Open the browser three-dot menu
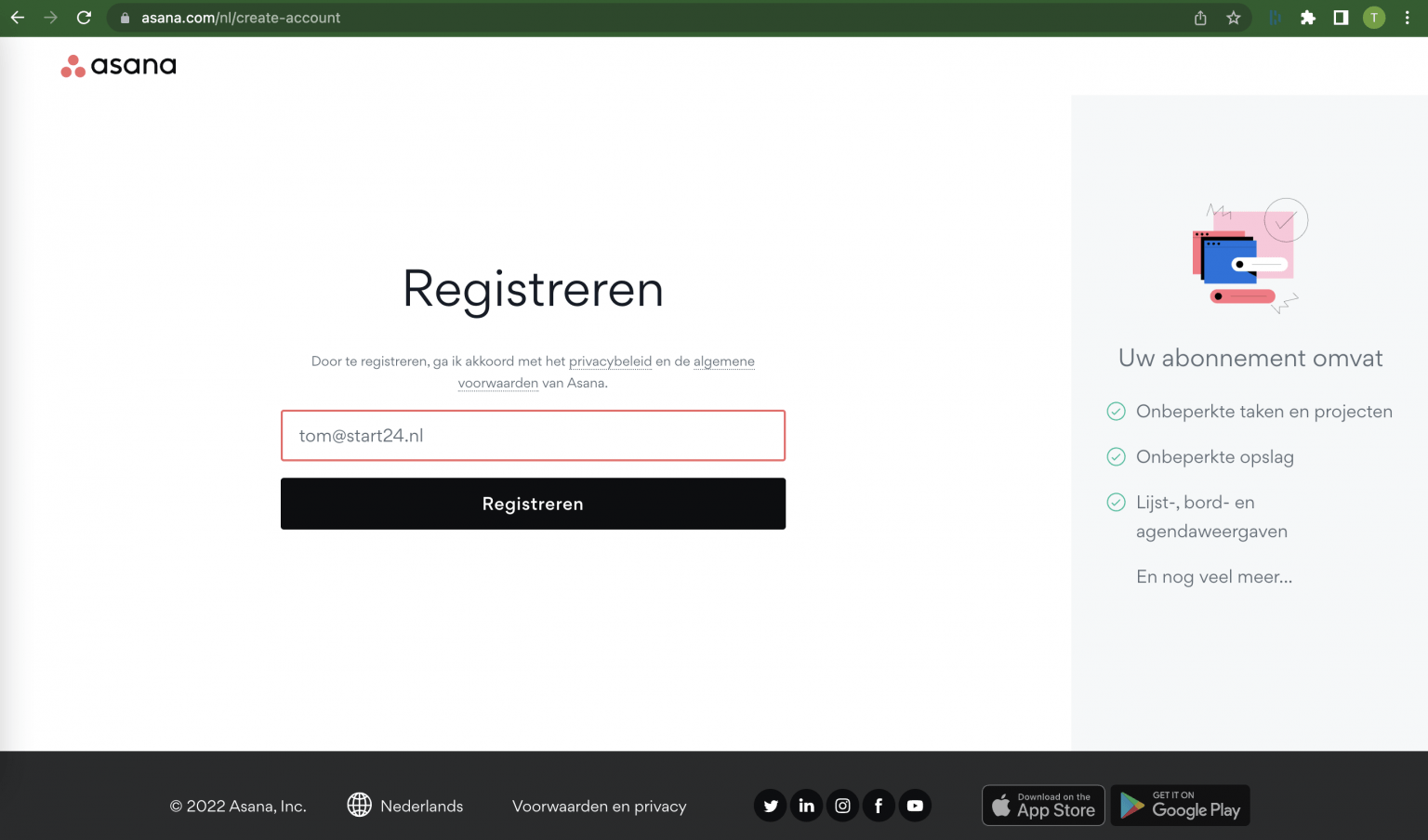1428x840 pixels. coord(1407,17)
